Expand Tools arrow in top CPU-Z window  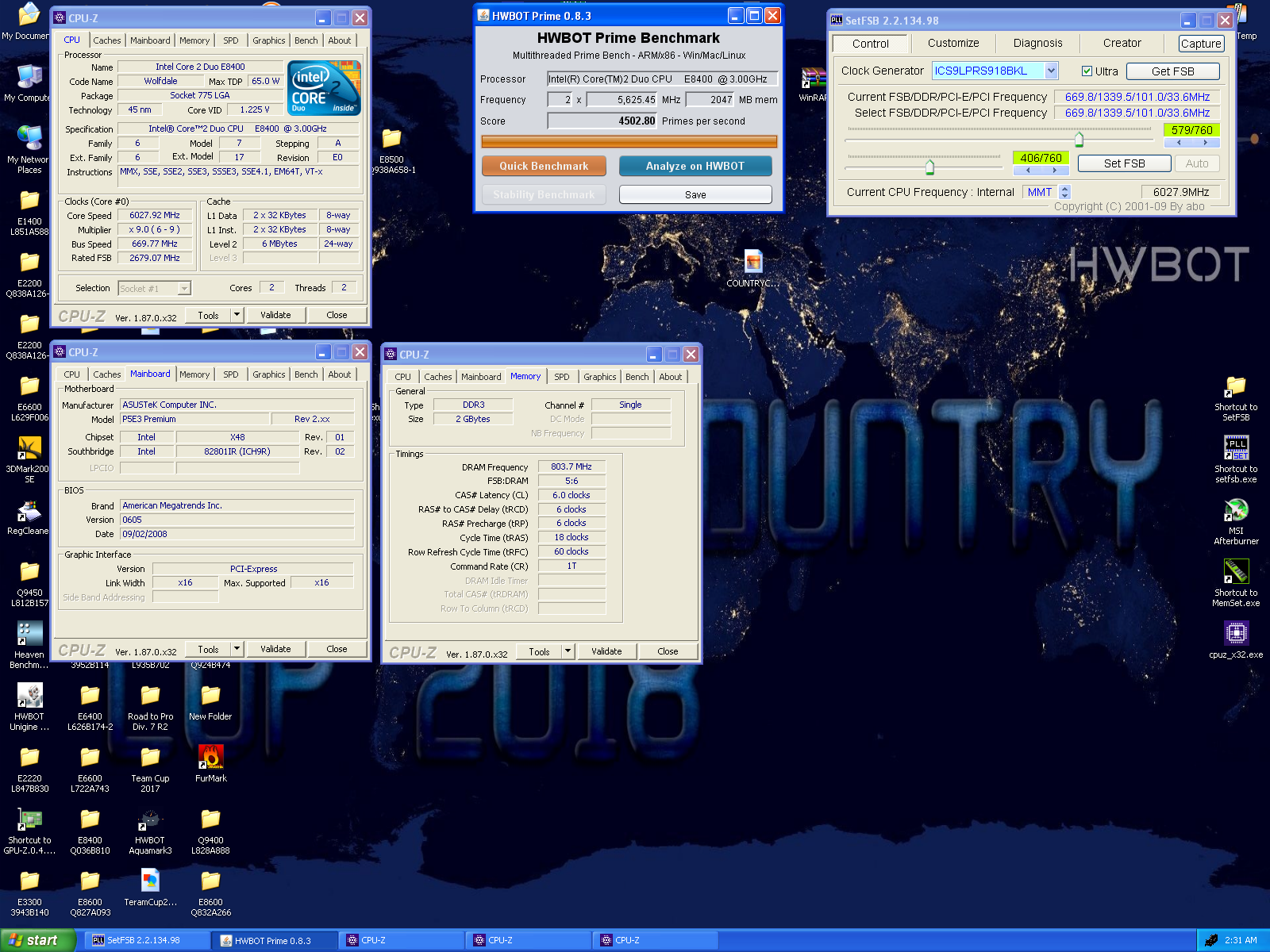coord(237,315)
